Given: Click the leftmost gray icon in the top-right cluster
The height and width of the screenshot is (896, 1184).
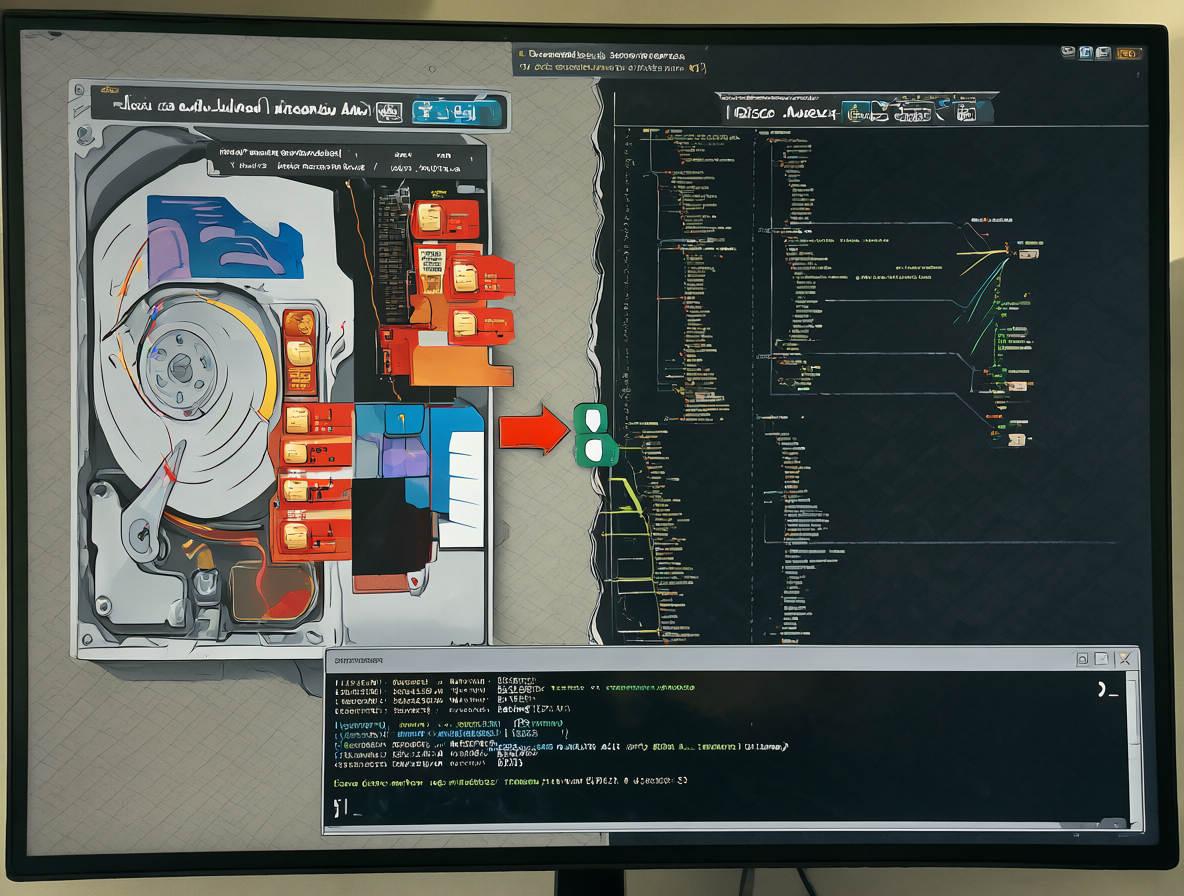Looking at the screenshot, I should 1068,52.
